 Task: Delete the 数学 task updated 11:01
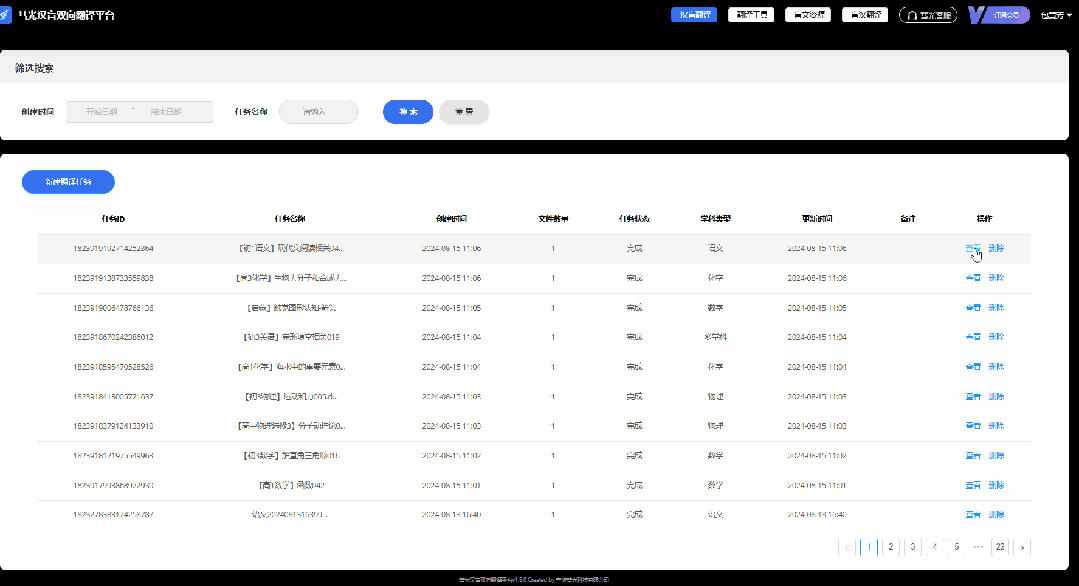pos(996,485)
